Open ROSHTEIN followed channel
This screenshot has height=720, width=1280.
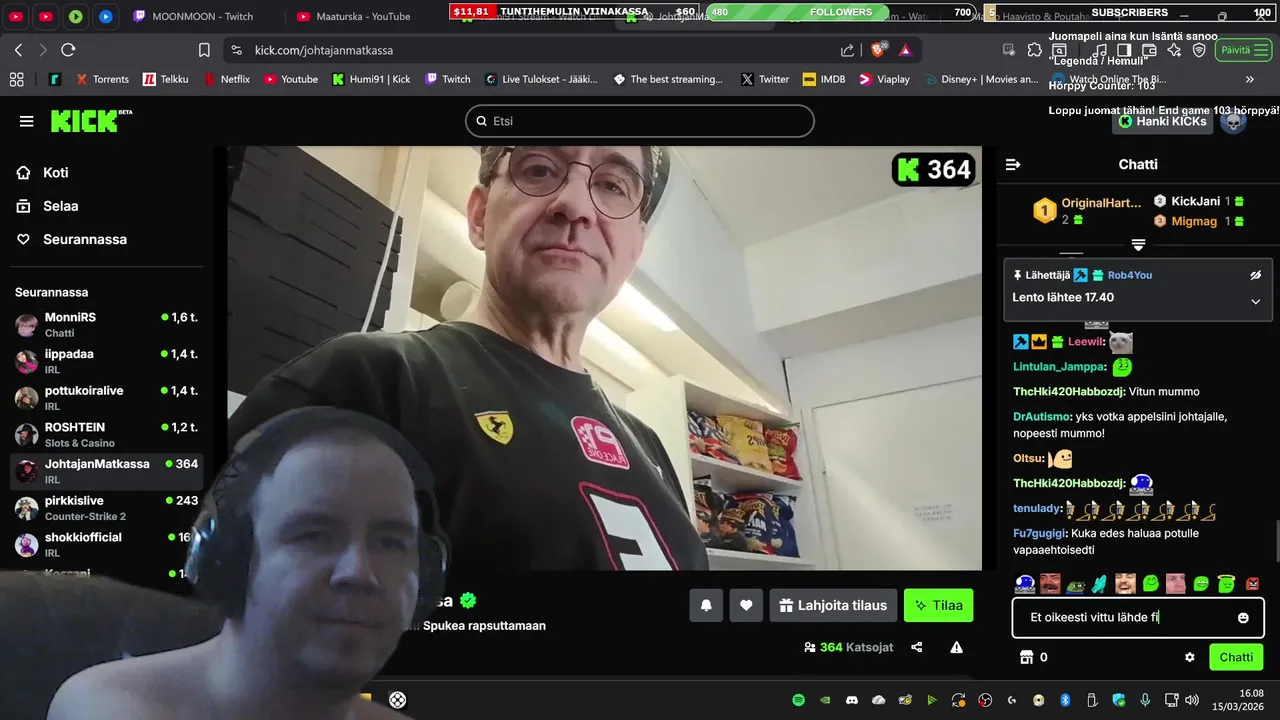[107, 434]
